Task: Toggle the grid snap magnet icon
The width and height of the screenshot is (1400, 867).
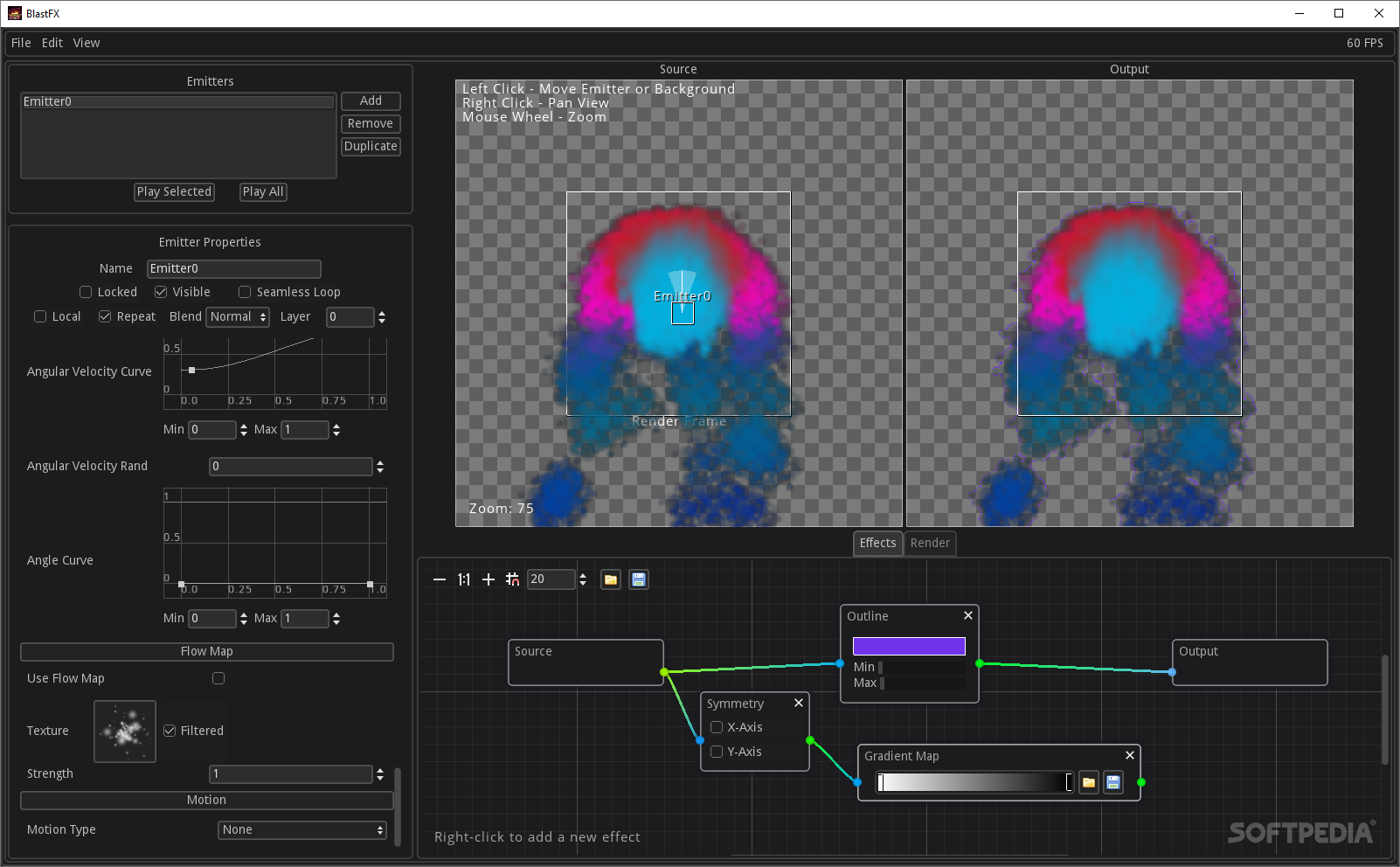Action: (513, 579)
